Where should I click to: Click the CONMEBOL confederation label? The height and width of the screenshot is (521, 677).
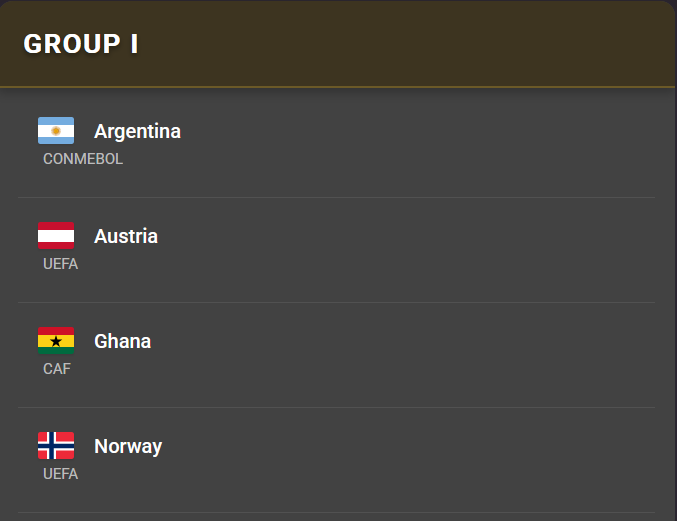tap(83, 159)
